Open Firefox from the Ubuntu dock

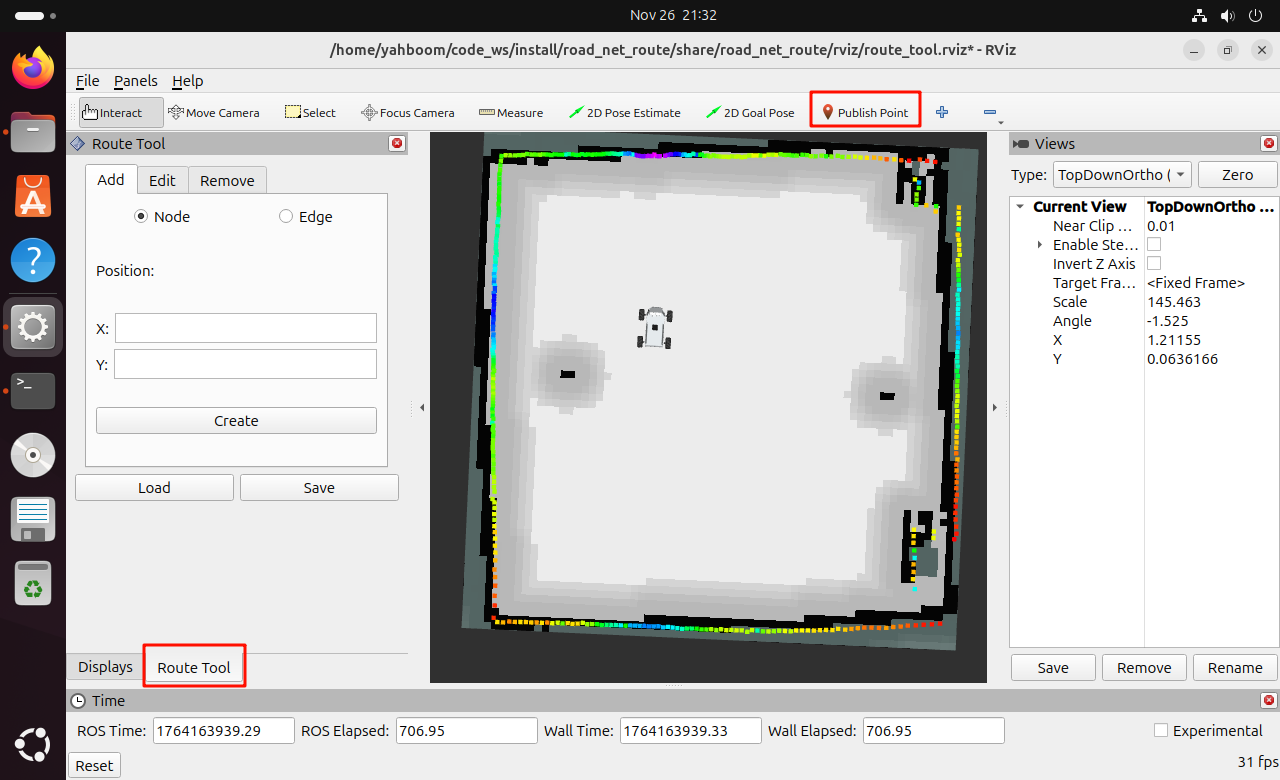33,68
